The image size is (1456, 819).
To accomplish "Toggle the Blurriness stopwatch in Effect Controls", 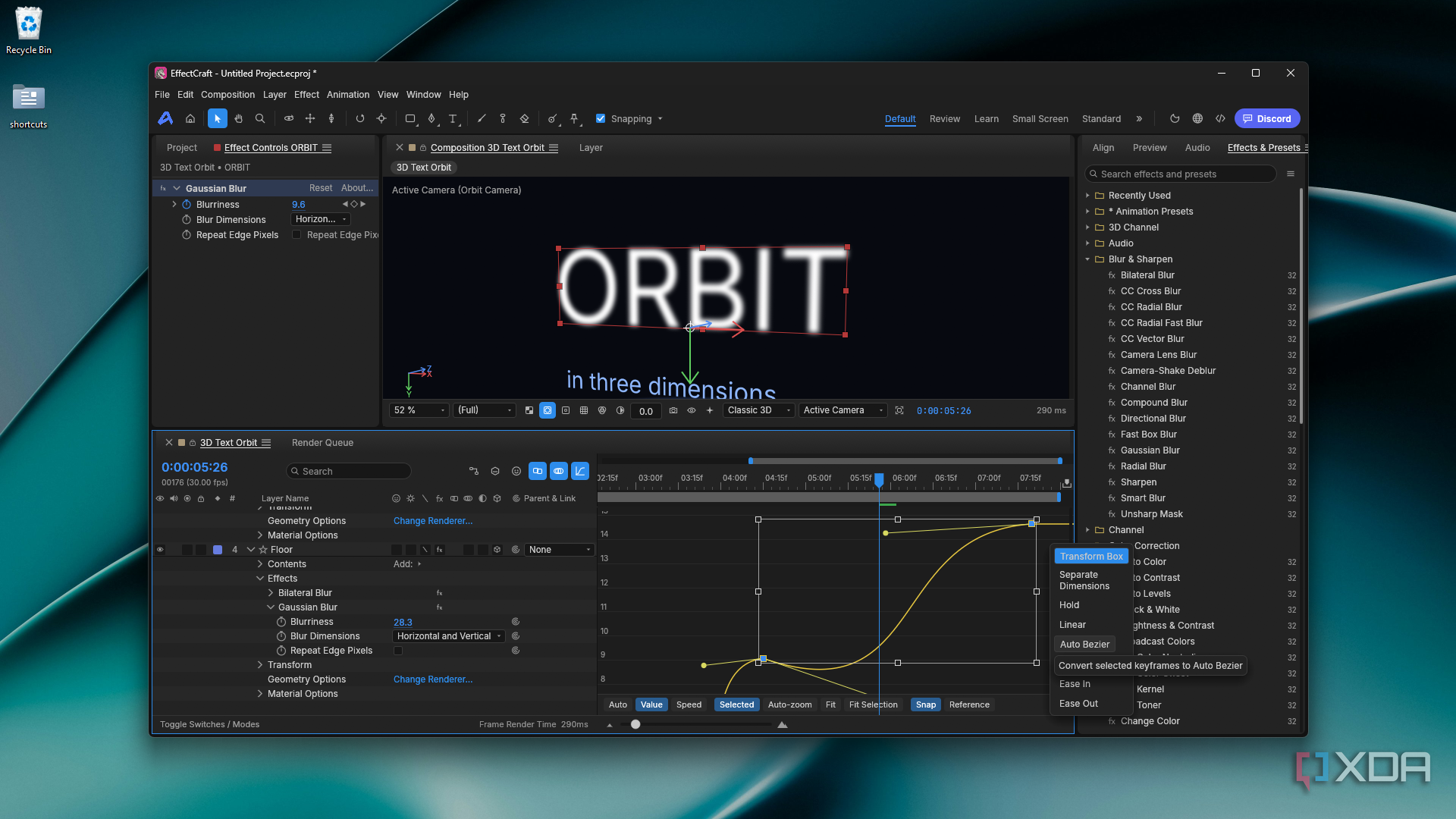I will 187,205.
